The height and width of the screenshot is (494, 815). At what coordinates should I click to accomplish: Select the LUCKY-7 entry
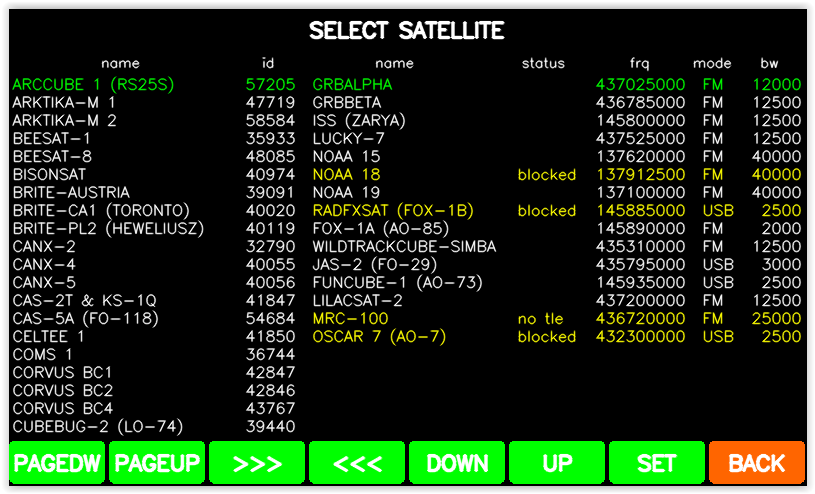pyautogui.click(x=557, y=138)
